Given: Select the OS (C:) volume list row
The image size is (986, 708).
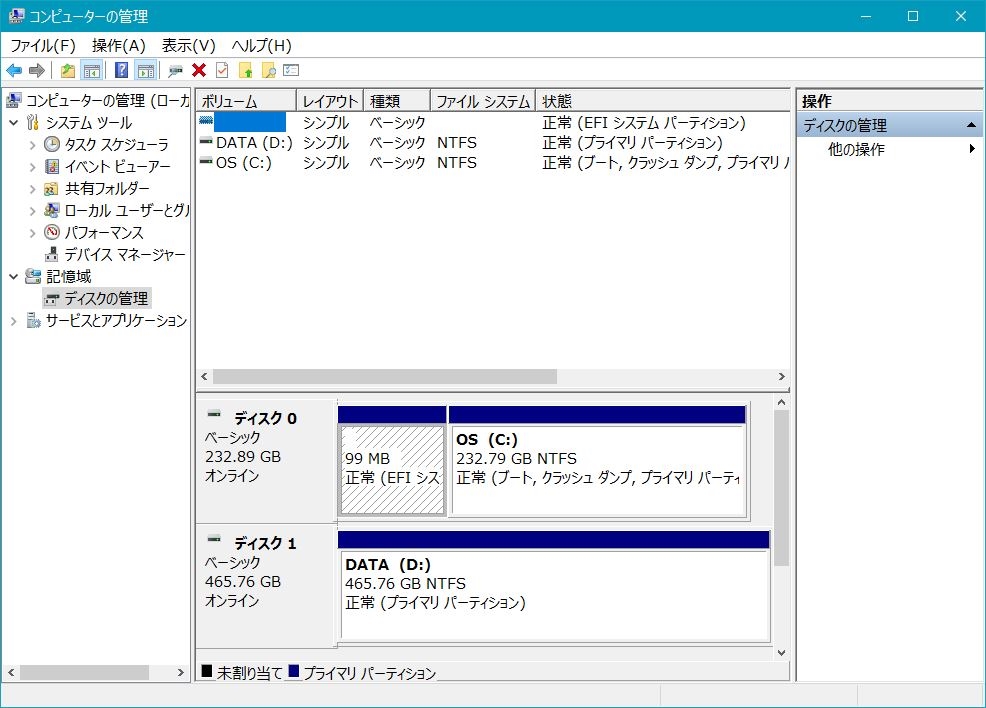Looking at the screenshot, I should click(494, 163).
